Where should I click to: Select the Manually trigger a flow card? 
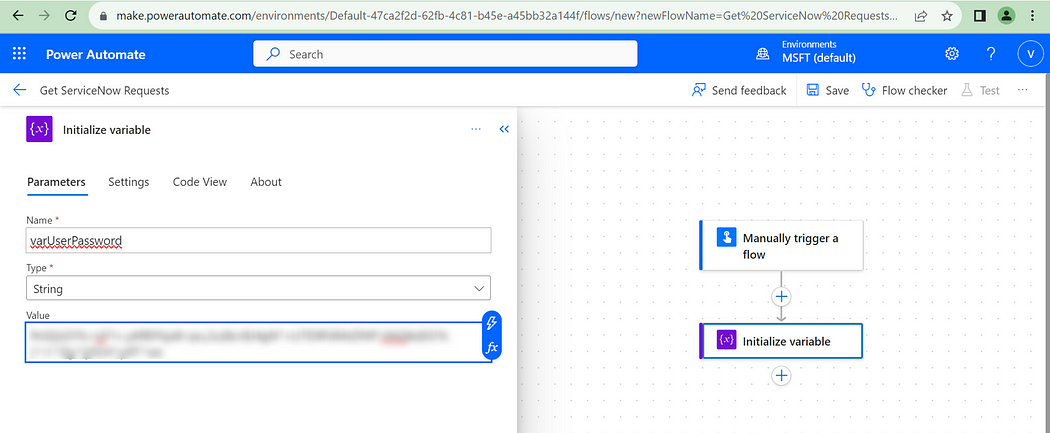(781, 246)
